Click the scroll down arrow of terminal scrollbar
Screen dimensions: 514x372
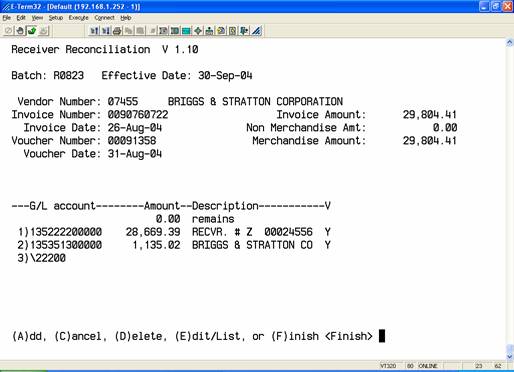pos(510,356)
